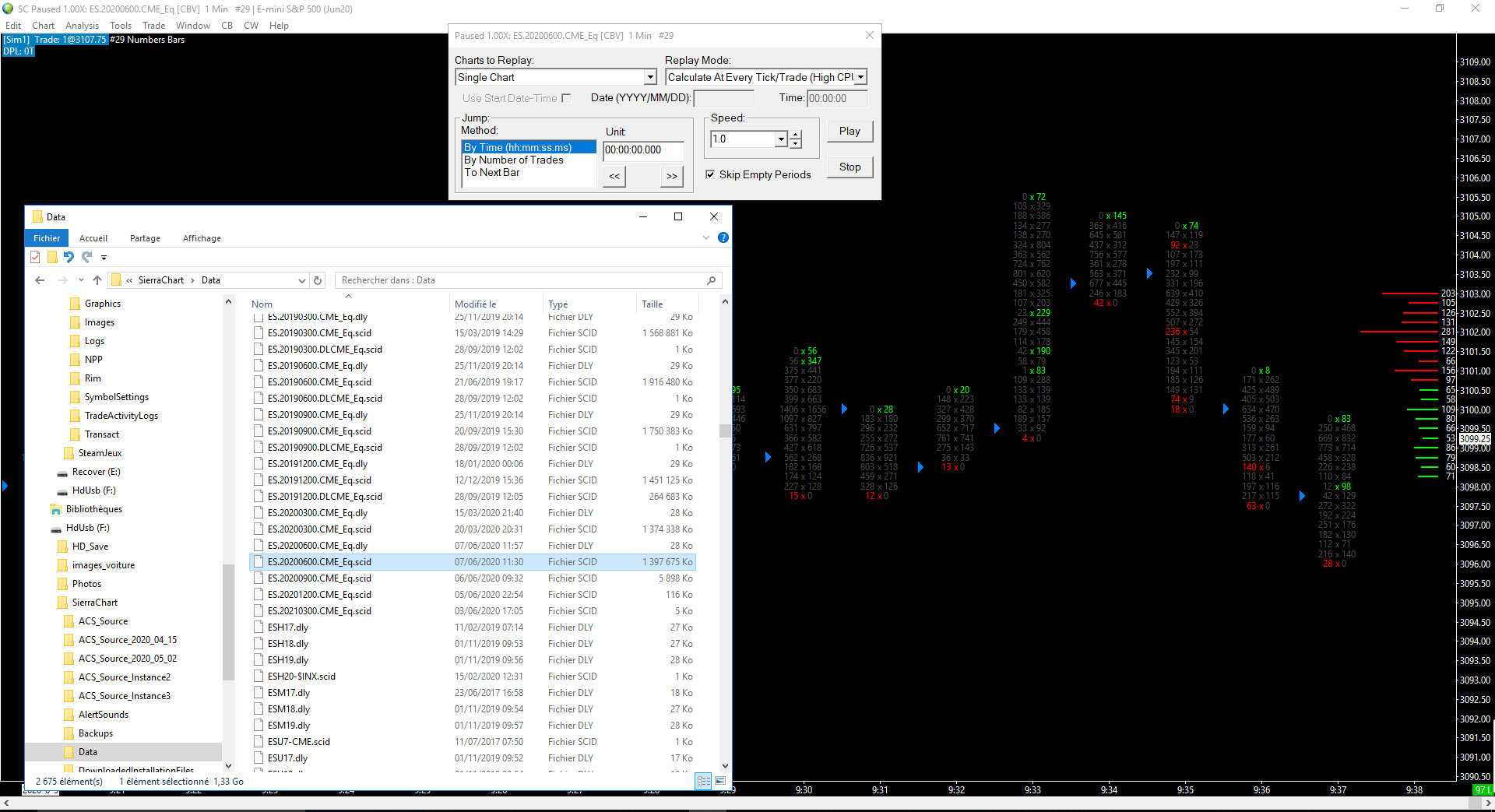The image size is (1495, 812).
Task: Decrease replay speed with the down spinner
Action: pyautogui.click(x=795, y=143)
